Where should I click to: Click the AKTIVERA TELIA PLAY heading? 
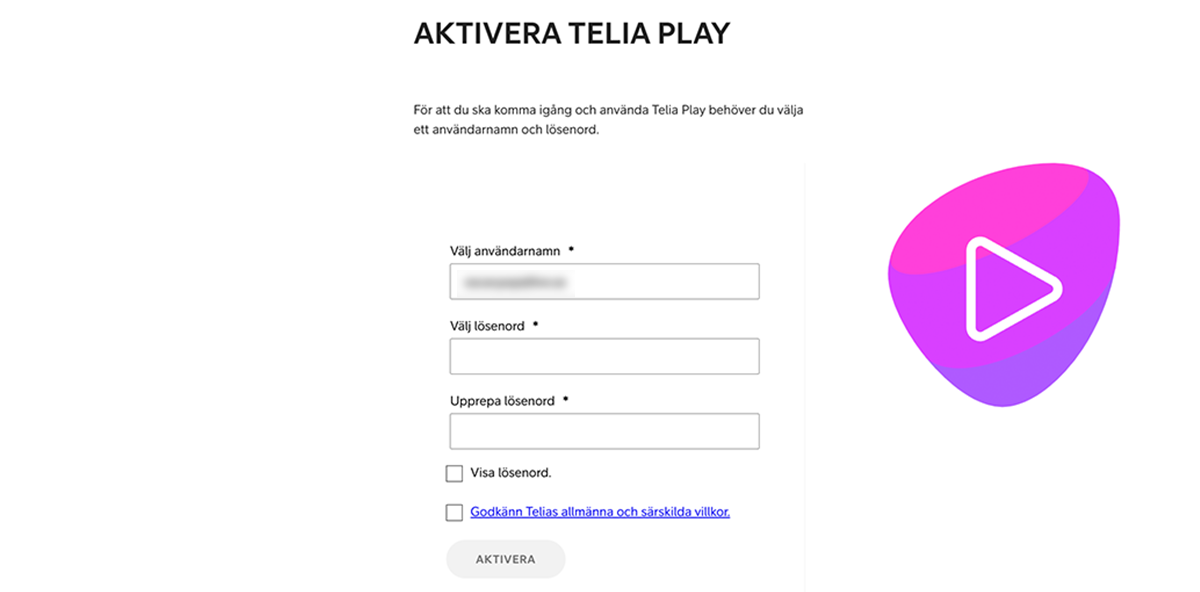coord(571,32)
